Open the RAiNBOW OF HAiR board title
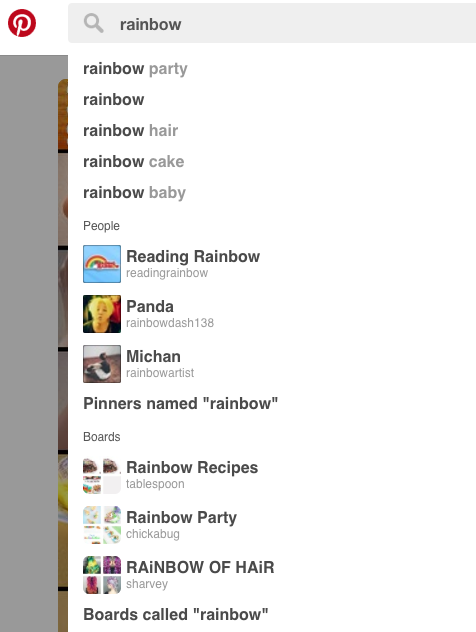The width and height of the screenshot is (476, 632). point(200,567)
